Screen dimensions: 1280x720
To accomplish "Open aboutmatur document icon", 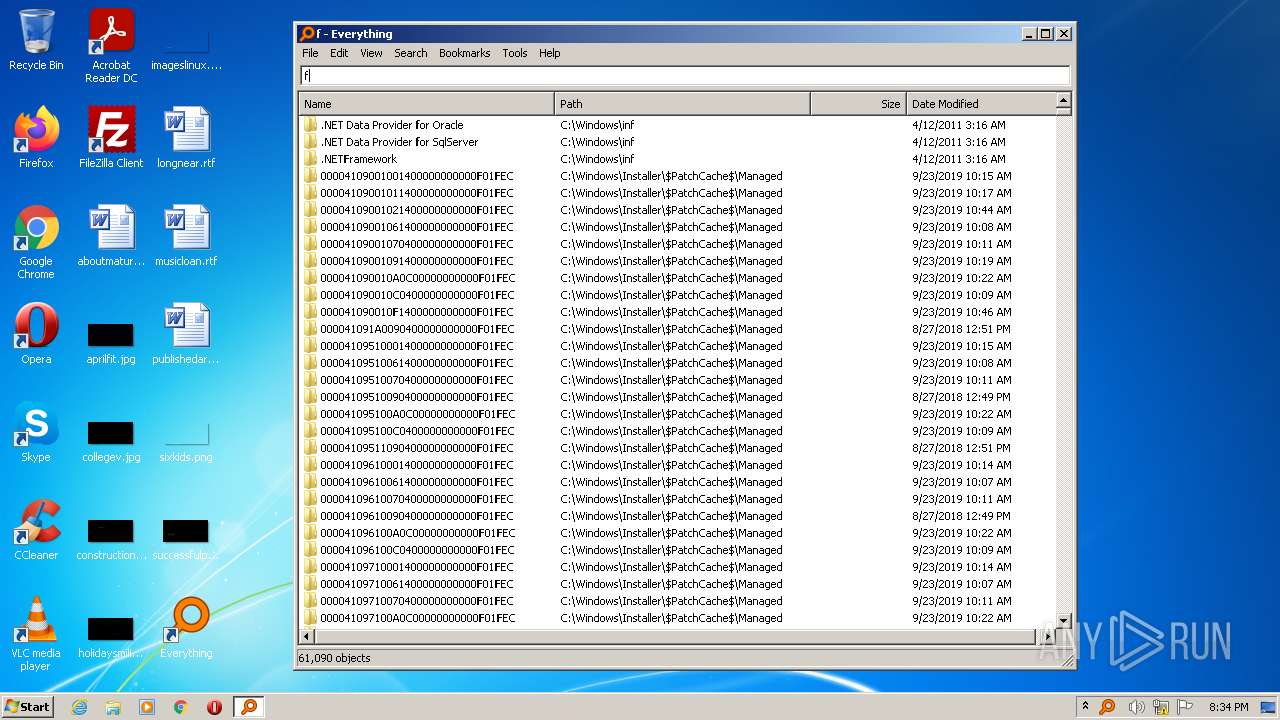I will pyautogui.click(x=111, y=236).
